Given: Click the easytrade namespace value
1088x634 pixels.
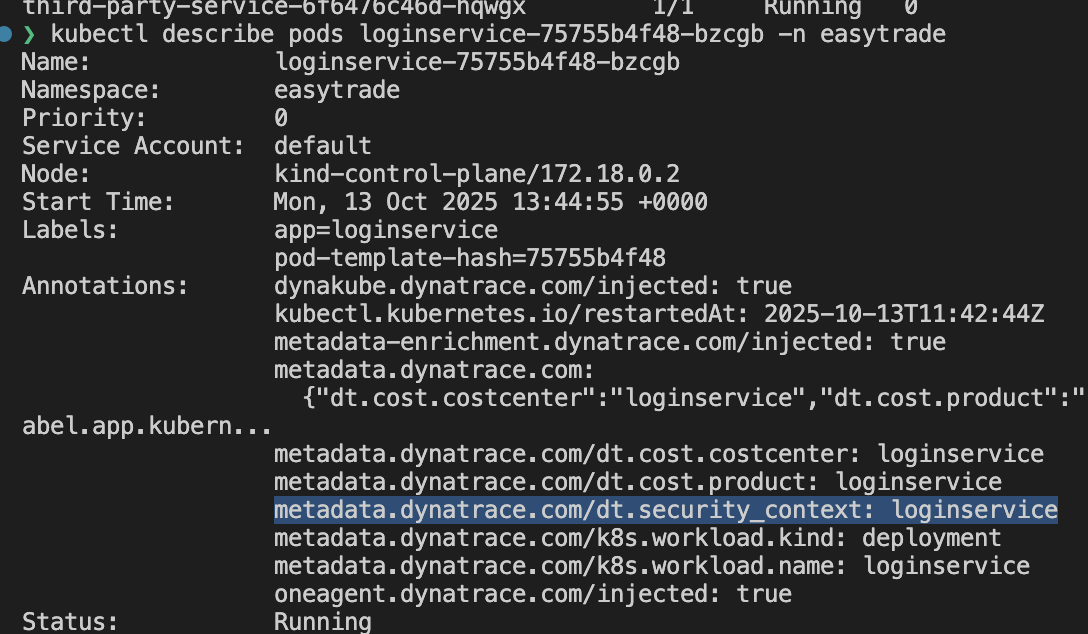Looking at the screenshot, I should [337, 90].
